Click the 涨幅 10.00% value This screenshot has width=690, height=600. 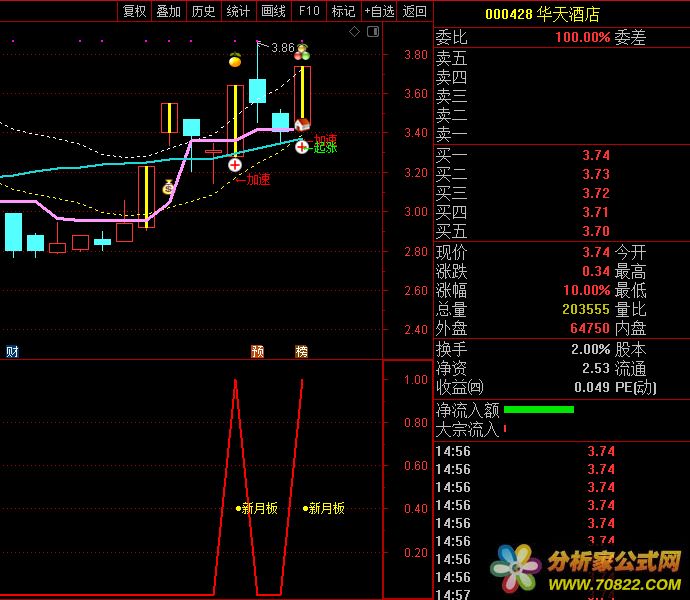(587, 290)
